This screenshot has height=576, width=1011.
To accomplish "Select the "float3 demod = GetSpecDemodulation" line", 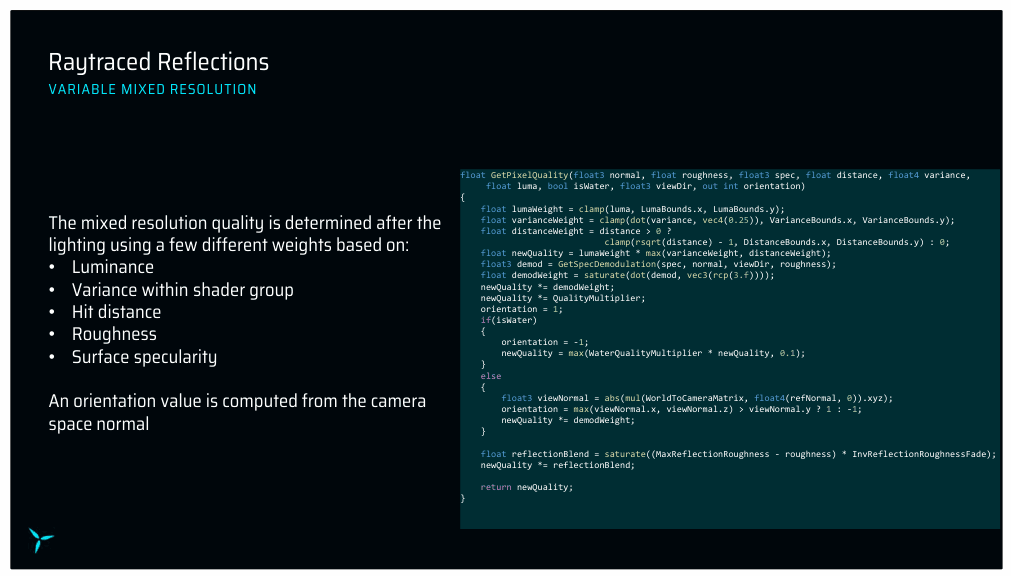I will [658, 264].
